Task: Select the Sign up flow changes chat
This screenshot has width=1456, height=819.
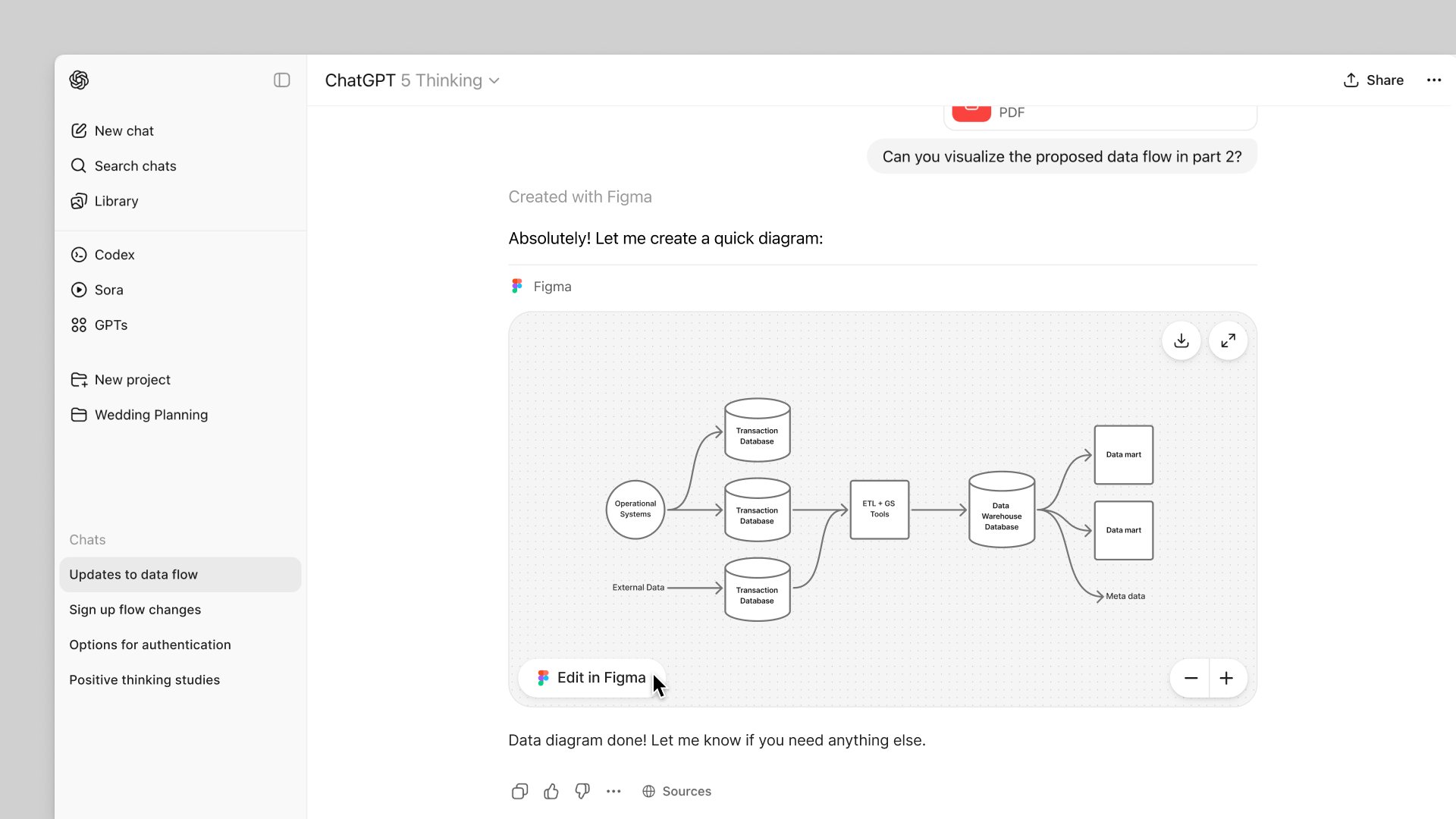Action: point(135,609)
